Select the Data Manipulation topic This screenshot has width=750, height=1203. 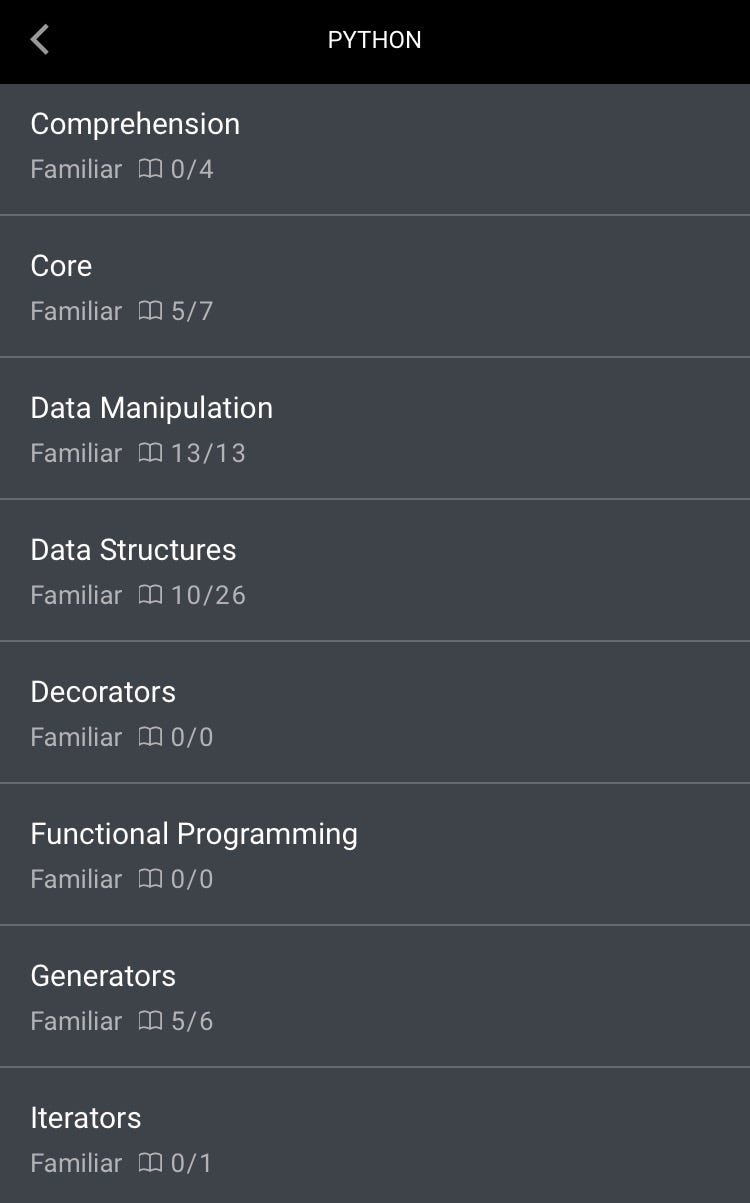coord(151,408)
